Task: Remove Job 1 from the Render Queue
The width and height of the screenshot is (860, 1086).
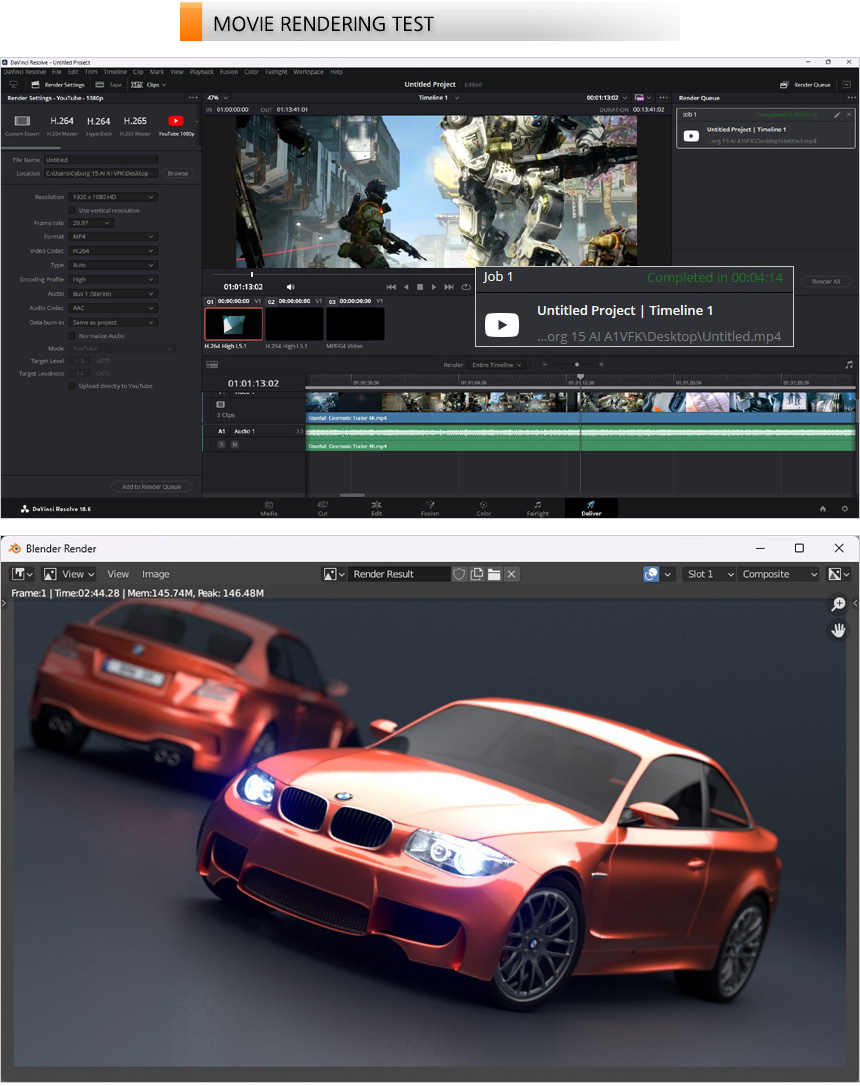Action: tap(849, 115)
